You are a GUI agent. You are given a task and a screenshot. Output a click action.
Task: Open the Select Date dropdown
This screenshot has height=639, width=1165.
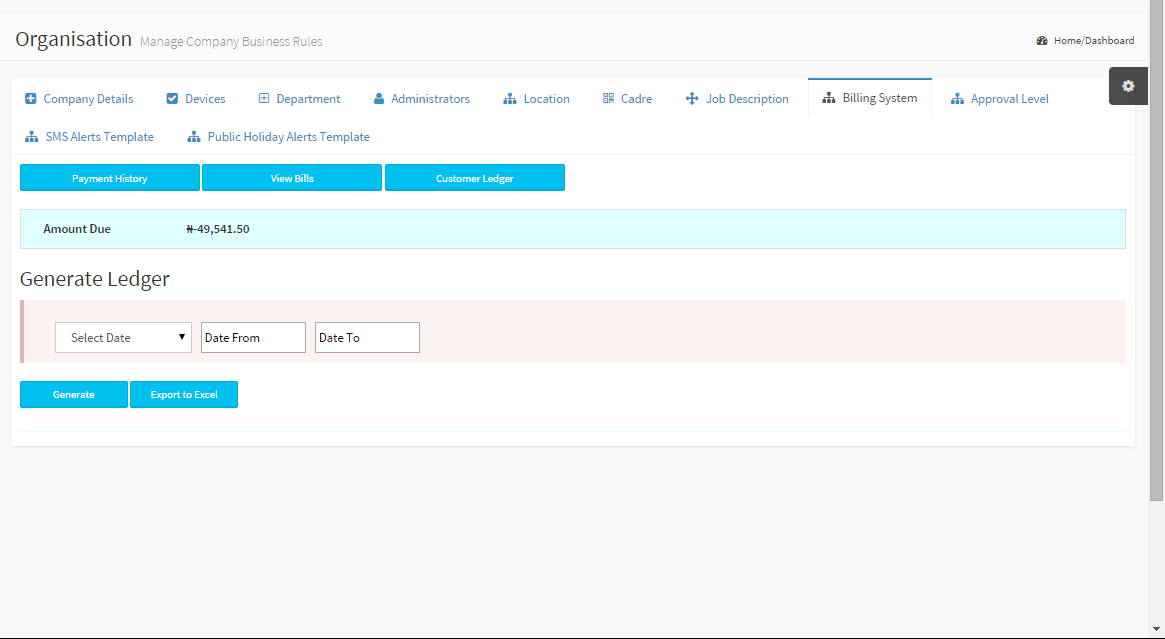[123, 338]
